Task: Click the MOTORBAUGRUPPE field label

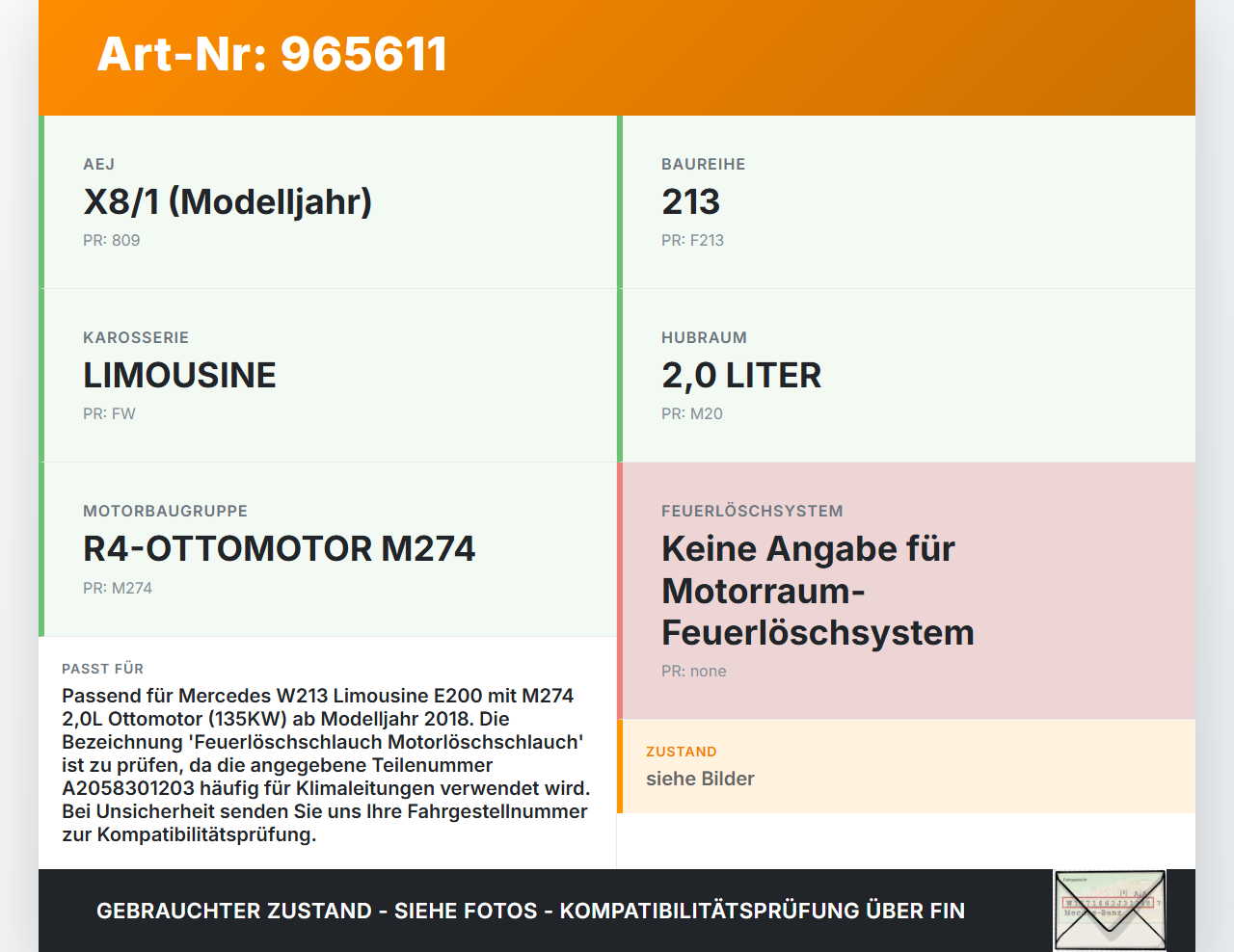Action: point(165,511)
